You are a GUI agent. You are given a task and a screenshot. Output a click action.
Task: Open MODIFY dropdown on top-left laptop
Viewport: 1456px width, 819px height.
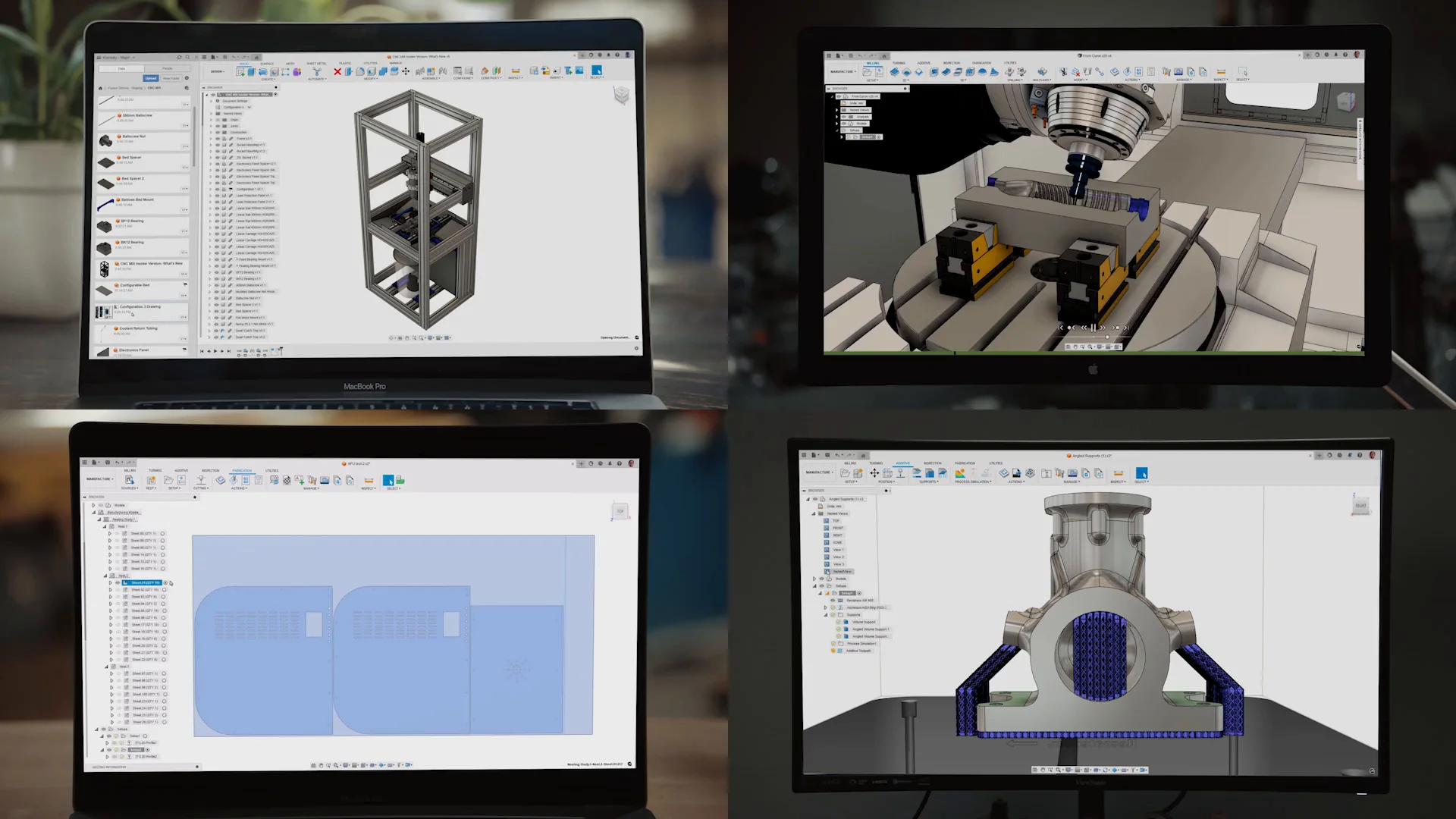[371, 79]
